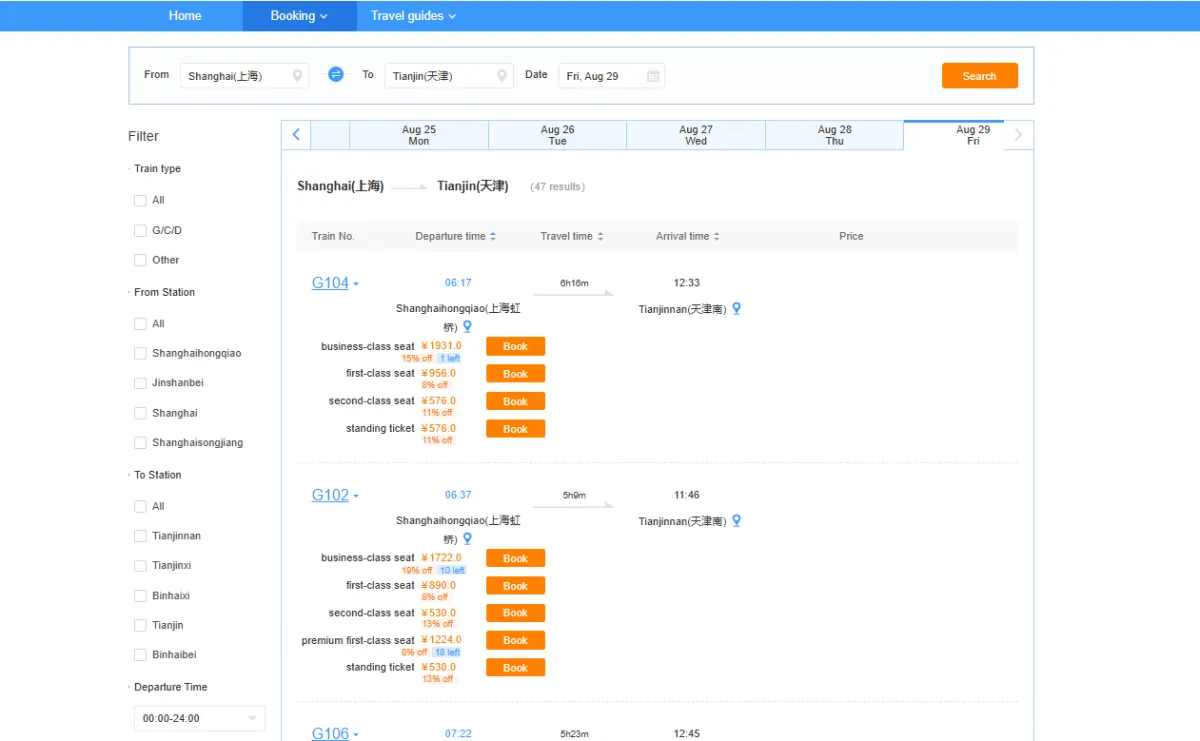The height and width of the screenshot is (741, 1200).
Task: Open the calendar icon in the Date field
Action: click(x=653, y=76)
